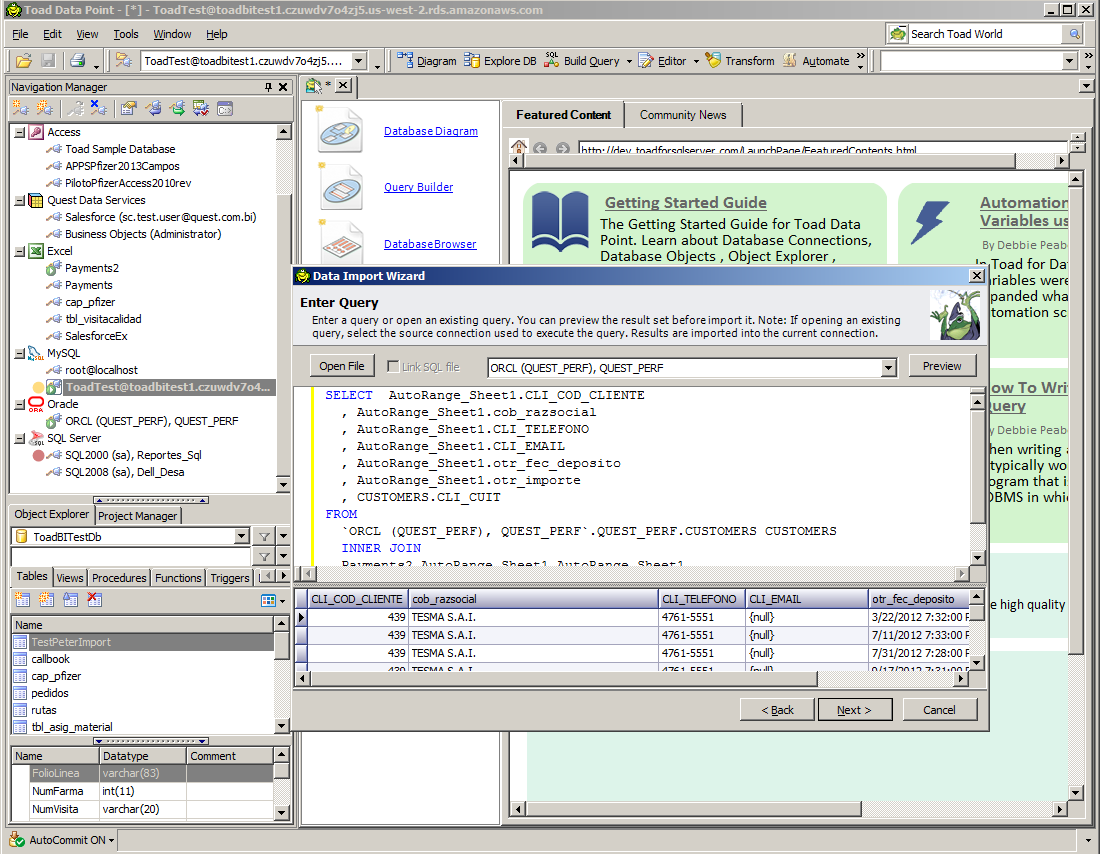Click the Transform toolbar button
The width and height of the screenshot is (1100, 854).
[740, 61]
